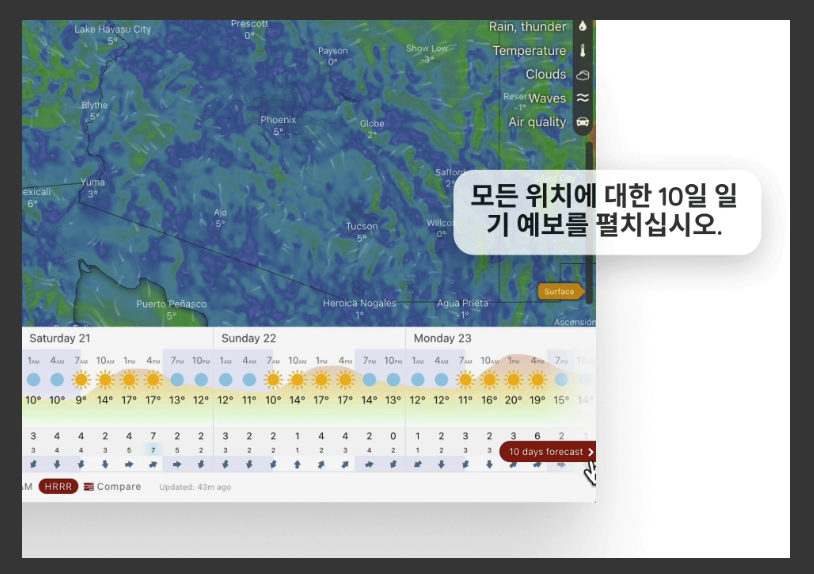Click the Tucson city label on map
Screen dimensions: 814x574
362,226
